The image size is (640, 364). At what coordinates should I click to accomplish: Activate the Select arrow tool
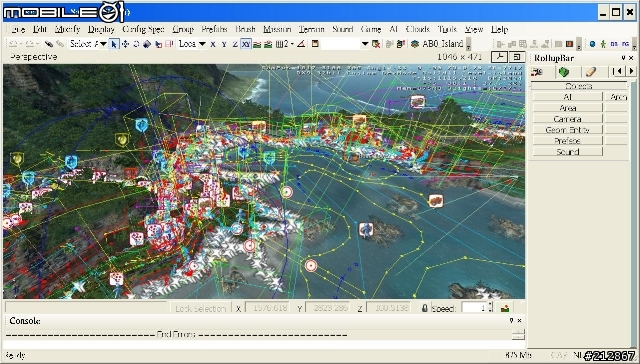(x=114, y=44)
